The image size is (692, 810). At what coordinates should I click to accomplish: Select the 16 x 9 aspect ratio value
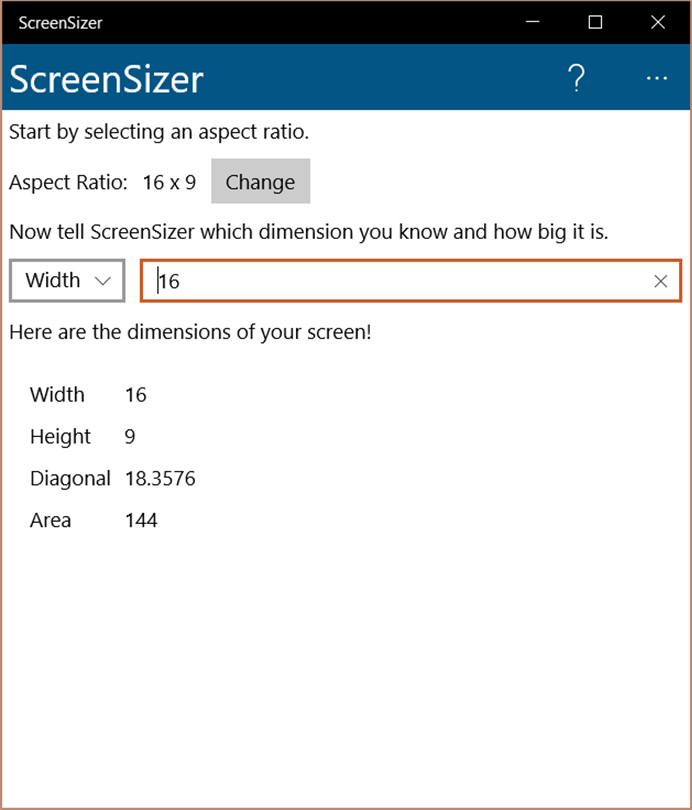(169, 182)
